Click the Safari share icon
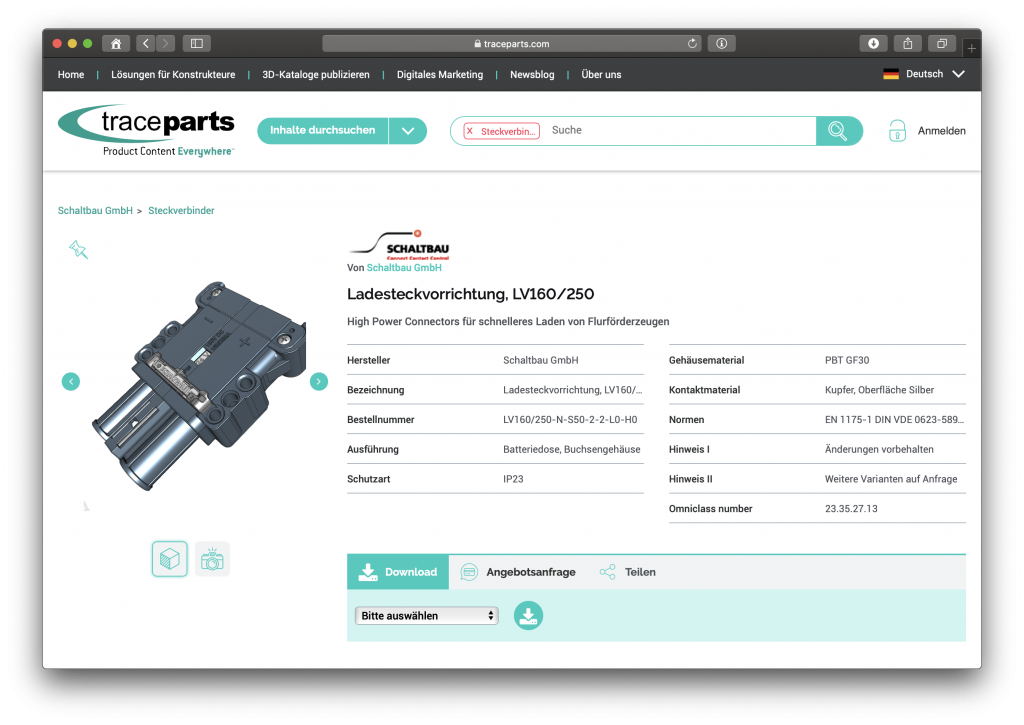Screen dimensions: 1024x725 click(x=907, y=43)
